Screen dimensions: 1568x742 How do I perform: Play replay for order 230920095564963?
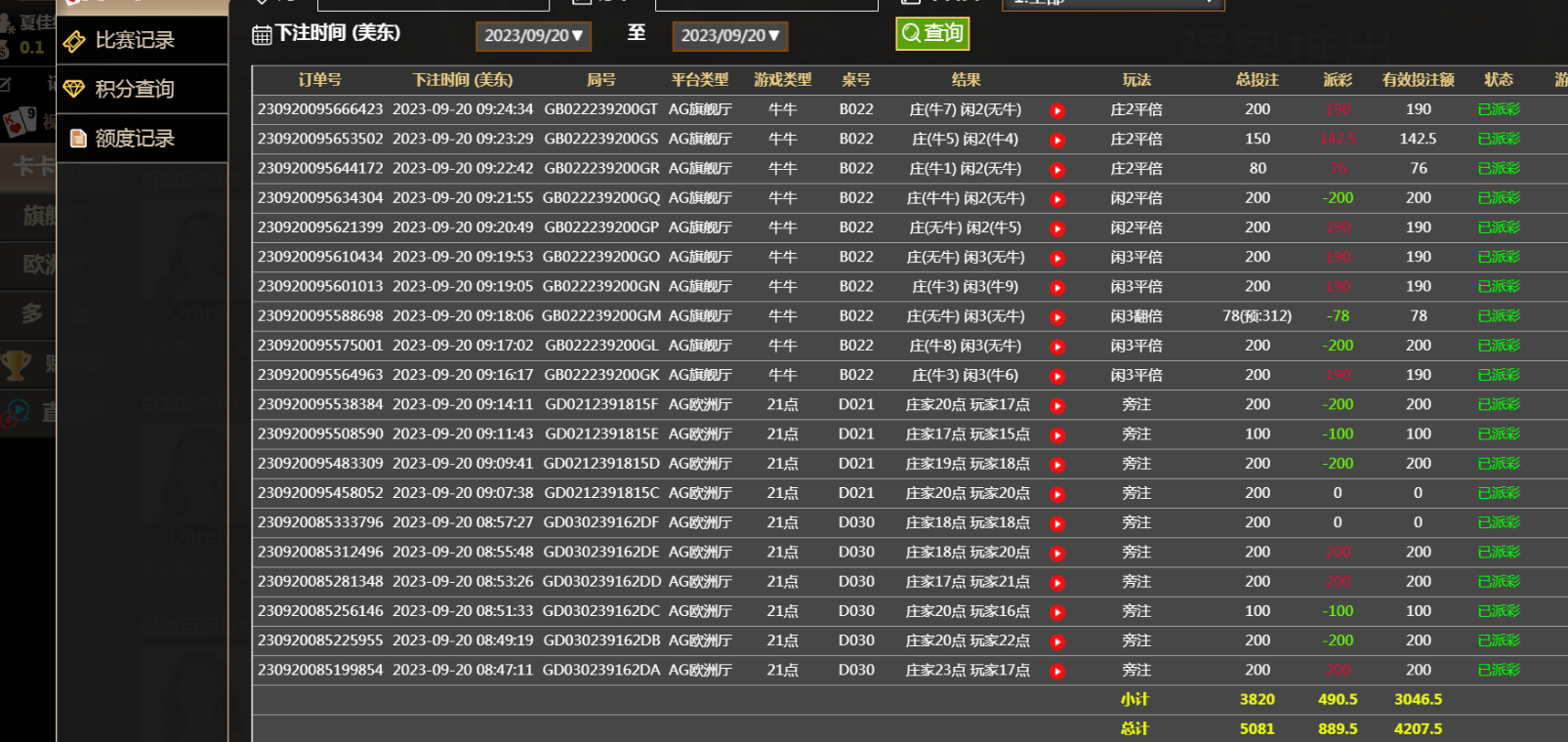[1057, 376]
